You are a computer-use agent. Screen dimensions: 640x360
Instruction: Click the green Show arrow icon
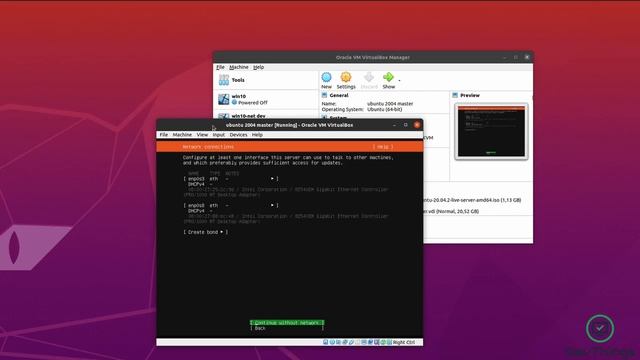pos(388,77)
